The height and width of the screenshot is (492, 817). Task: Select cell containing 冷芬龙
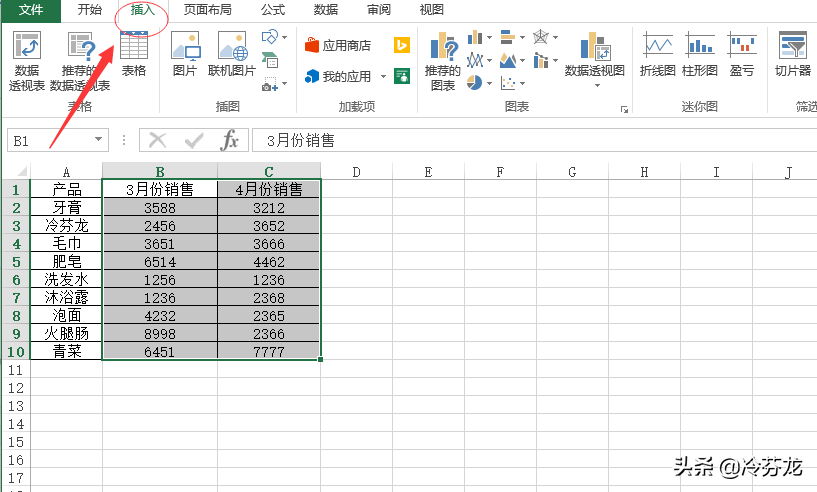[67, 225]
